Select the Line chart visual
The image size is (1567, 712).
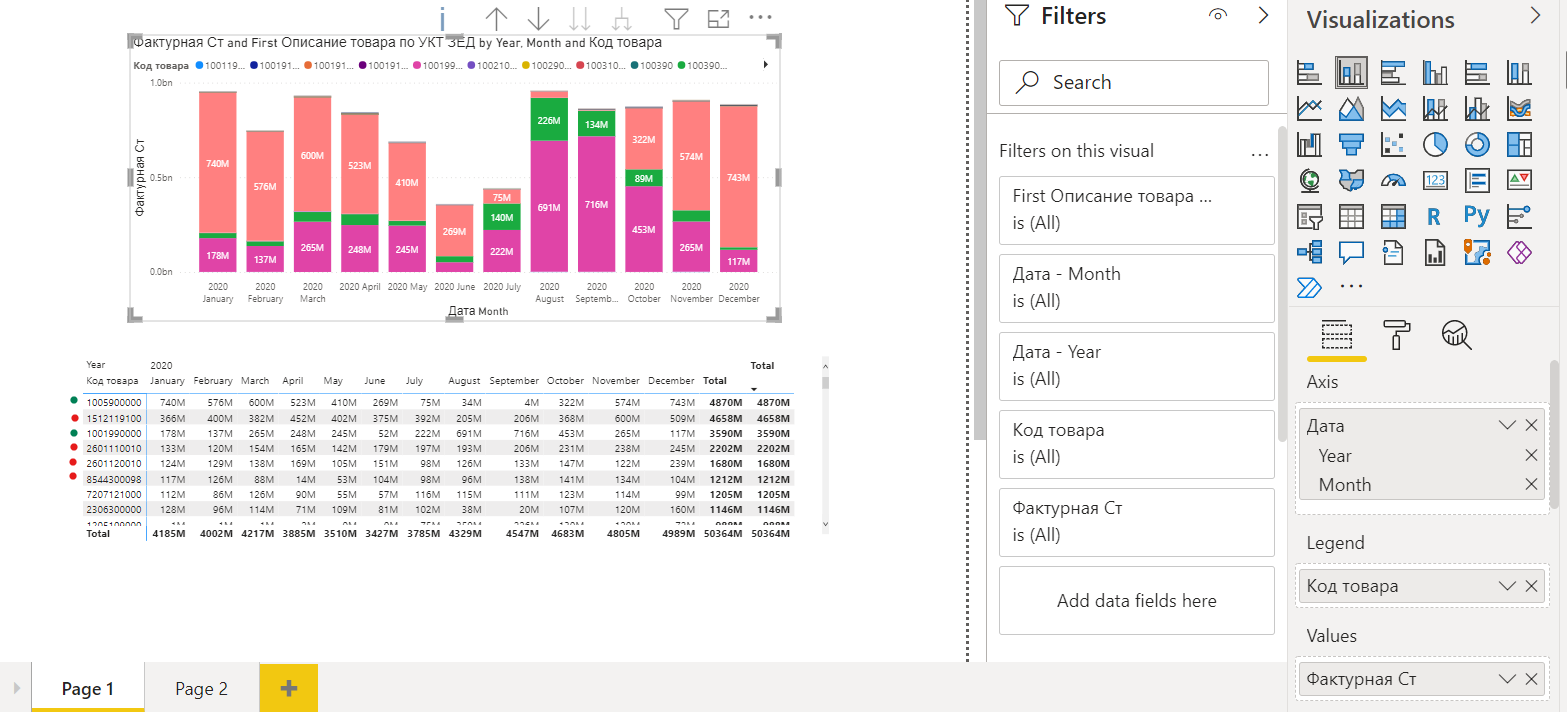(1309, 108)
